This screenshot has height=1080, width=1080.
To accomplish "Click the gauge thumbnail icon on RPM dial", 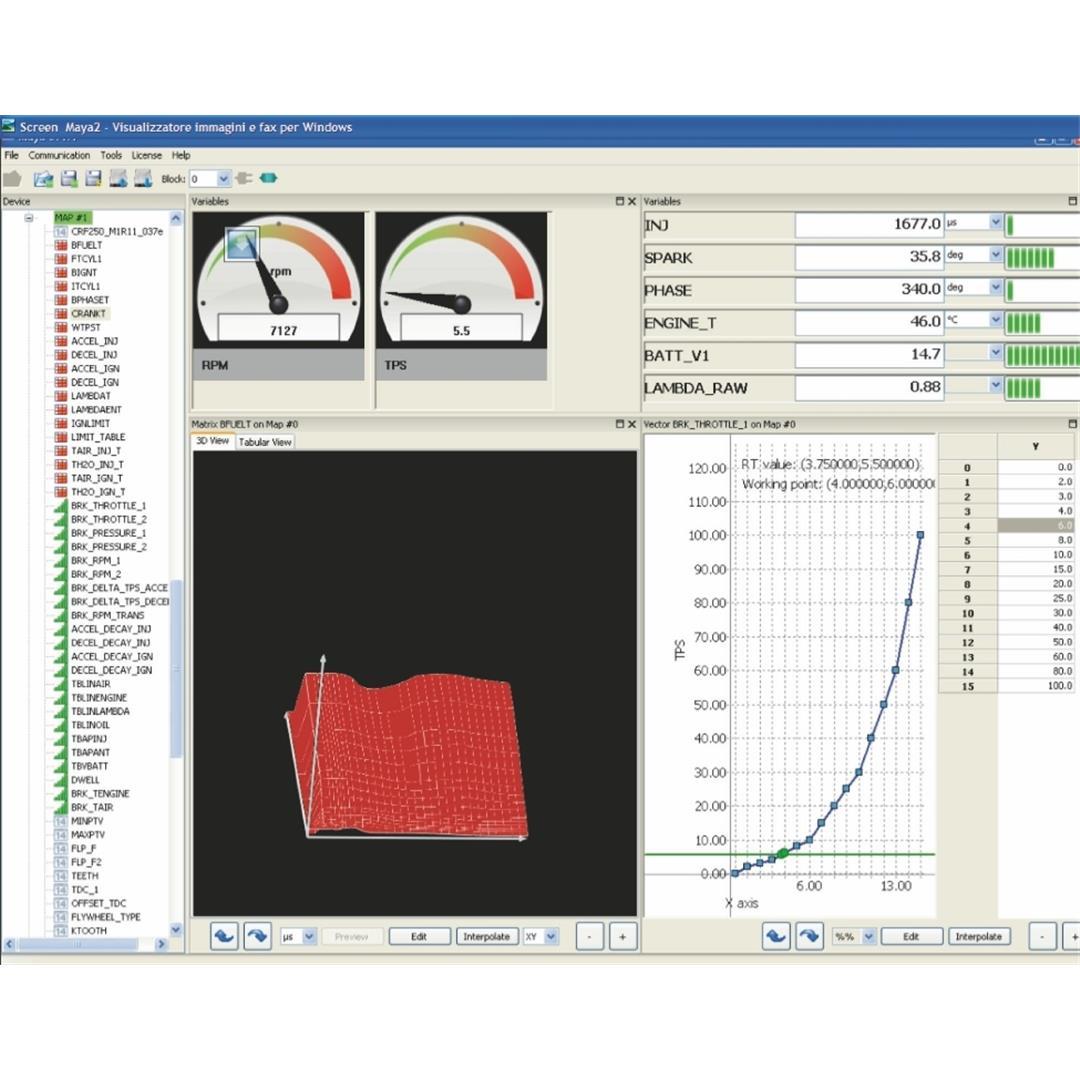I will click(242, 243).
